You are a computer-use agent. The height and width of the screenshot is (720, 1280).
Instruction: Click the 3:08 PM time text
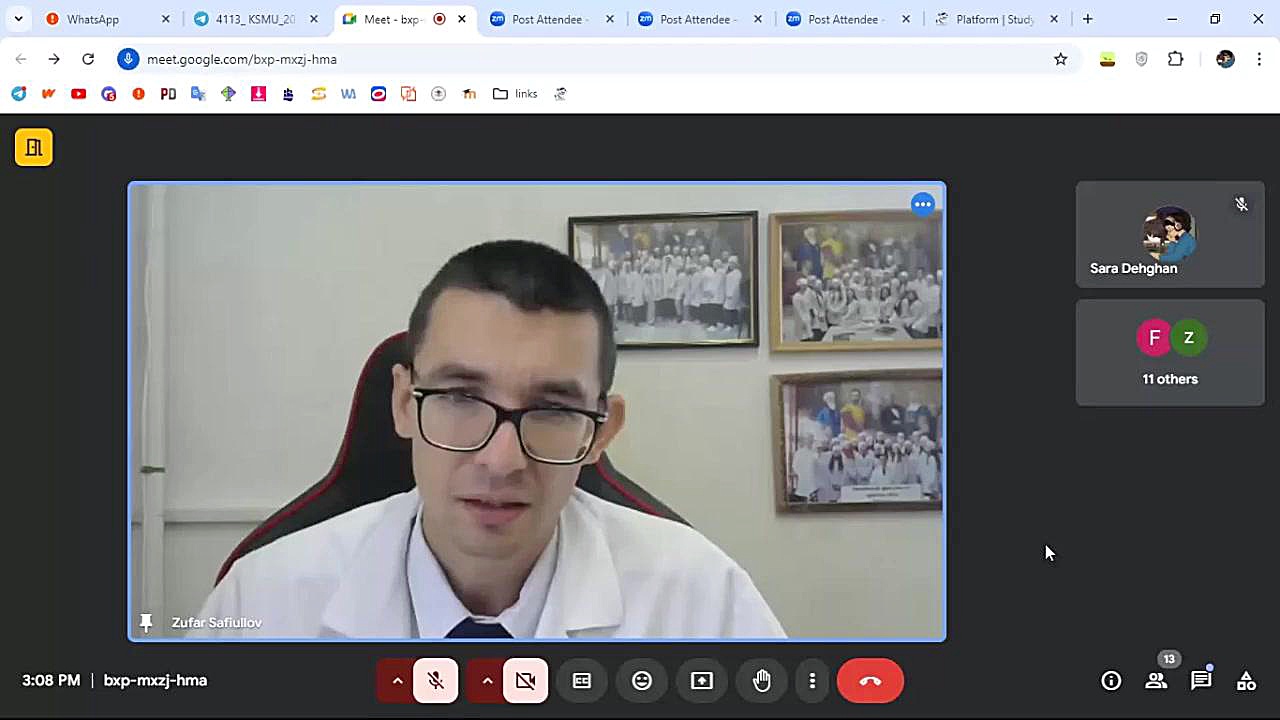[51, 681]
